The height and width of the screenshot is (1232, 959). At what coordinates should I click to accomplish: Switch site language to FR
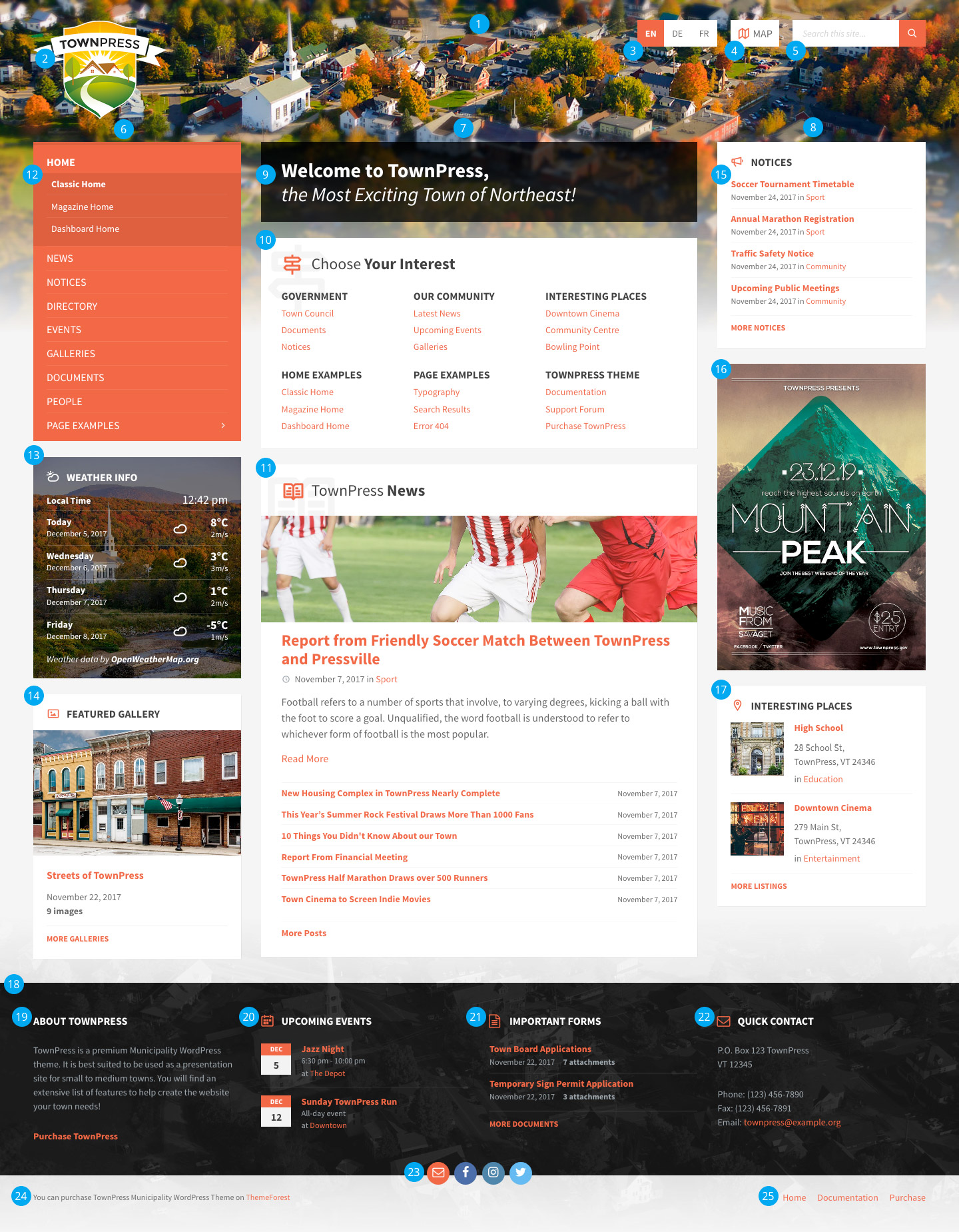coord(704,33)
